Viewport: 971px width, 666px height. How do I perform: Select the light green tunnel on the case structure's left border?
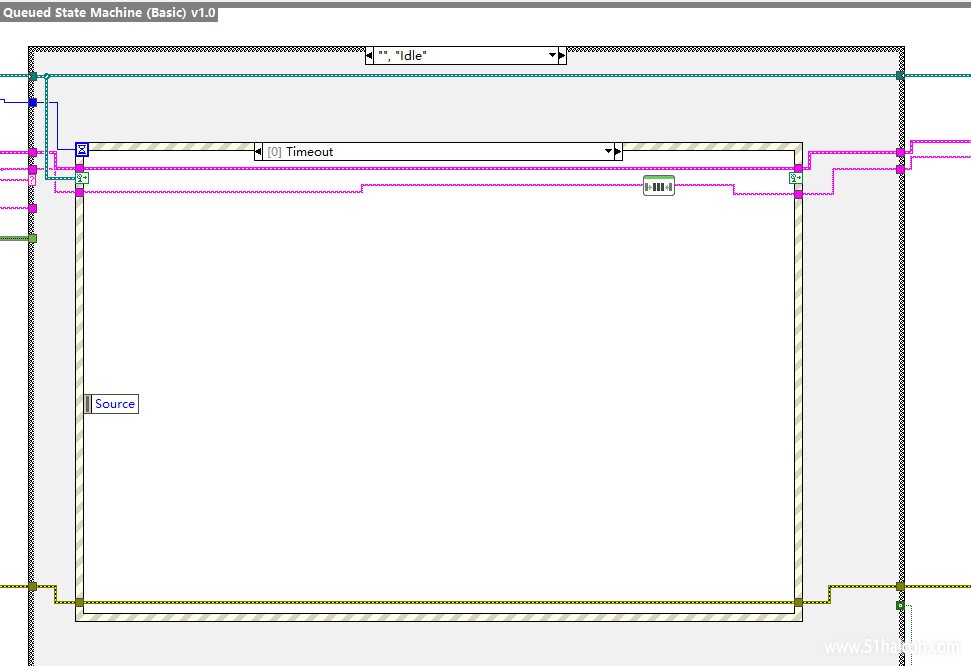click(33, 239)
